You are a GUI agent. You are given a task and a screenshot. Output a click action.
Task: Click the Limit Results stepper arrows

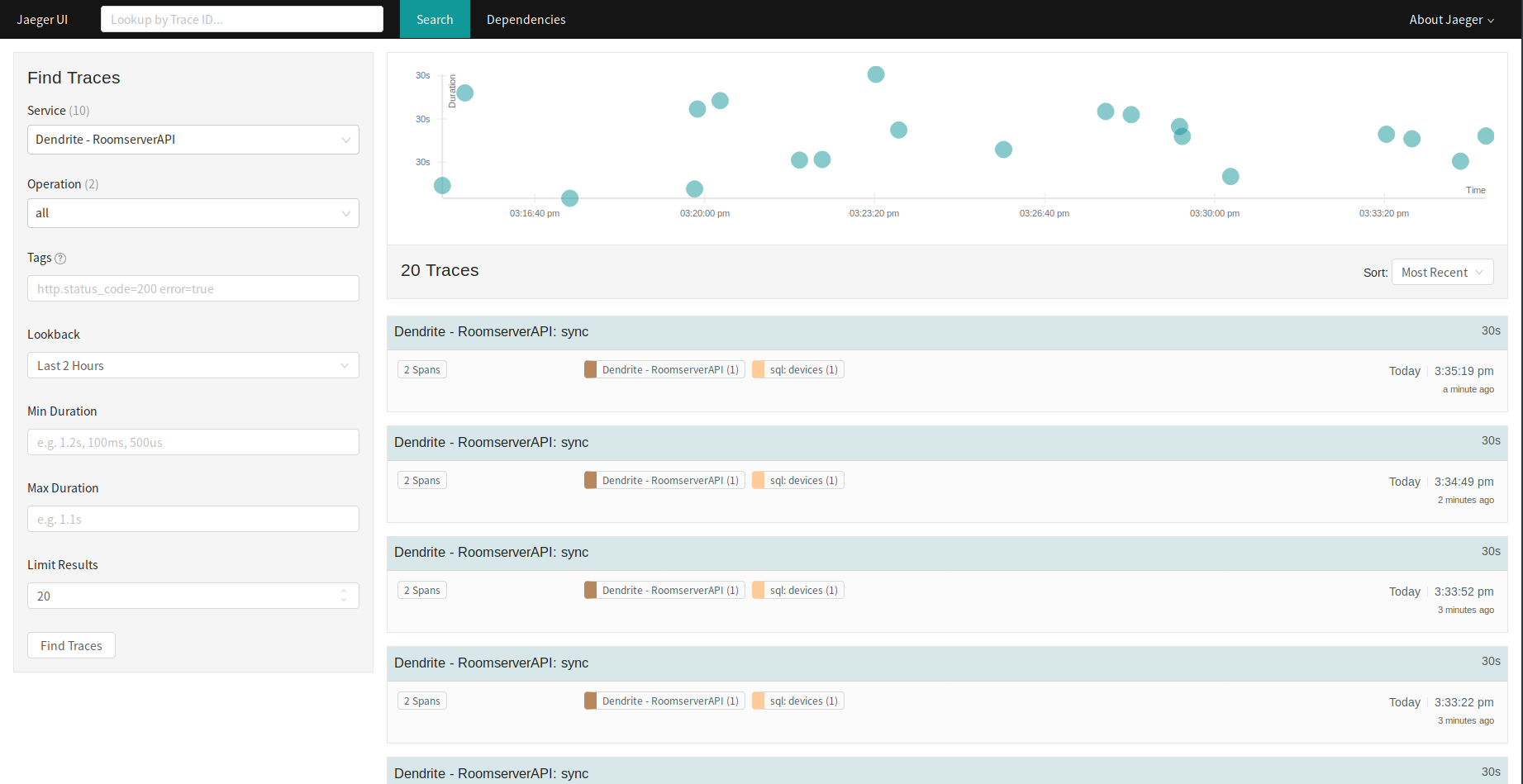click(344, 596)
